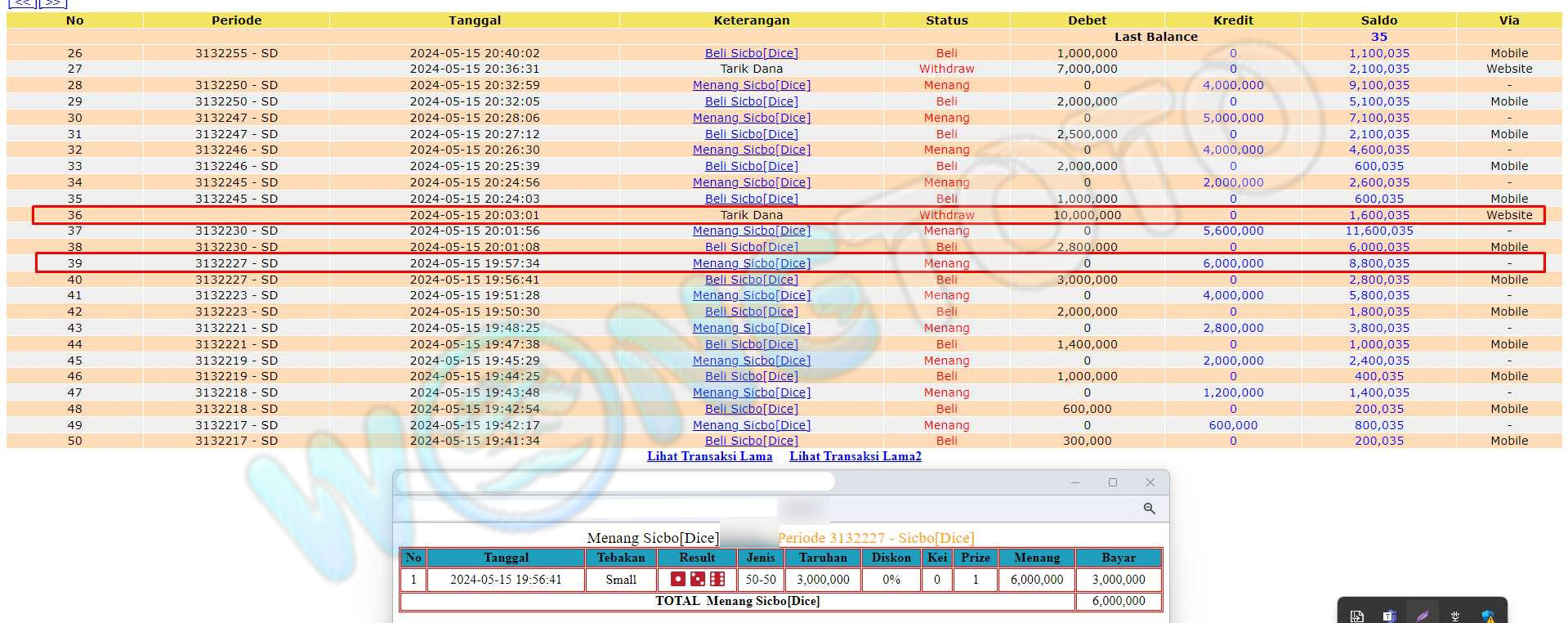Open Beli Sicbo[Dice] link for period 3132255
Image resolution: width=1568 pixels, height=623 pixels.
pyautogui.click(x=751, y=53)
